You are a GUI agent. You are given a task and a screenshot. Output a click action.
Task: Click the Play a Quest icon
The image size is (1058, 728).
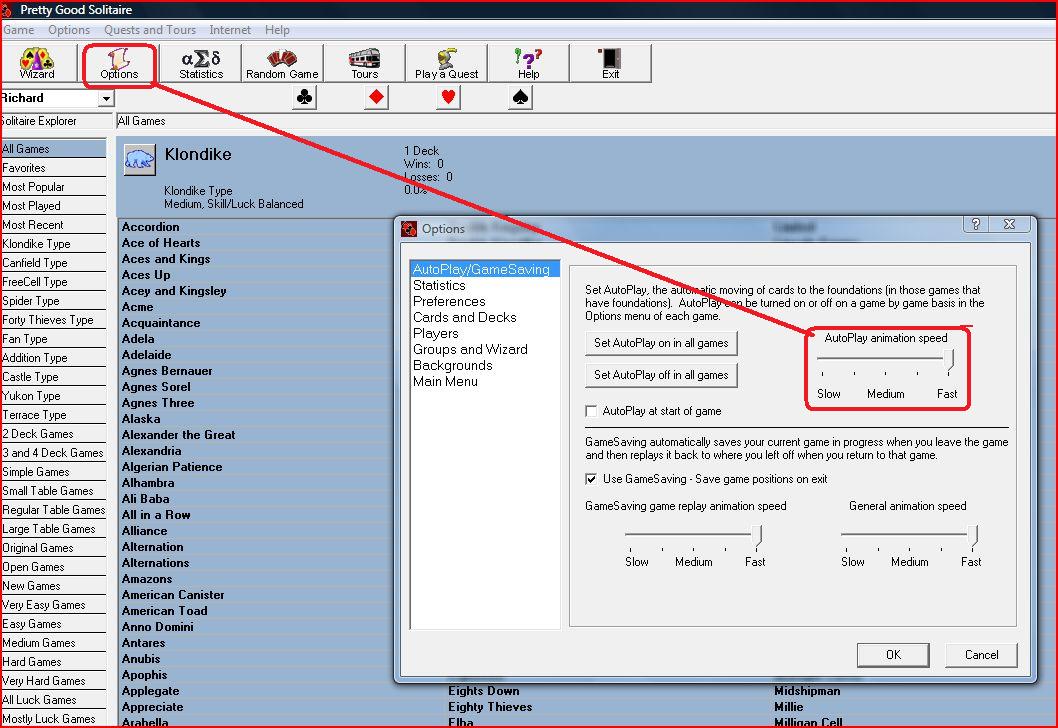click(446, 63)
